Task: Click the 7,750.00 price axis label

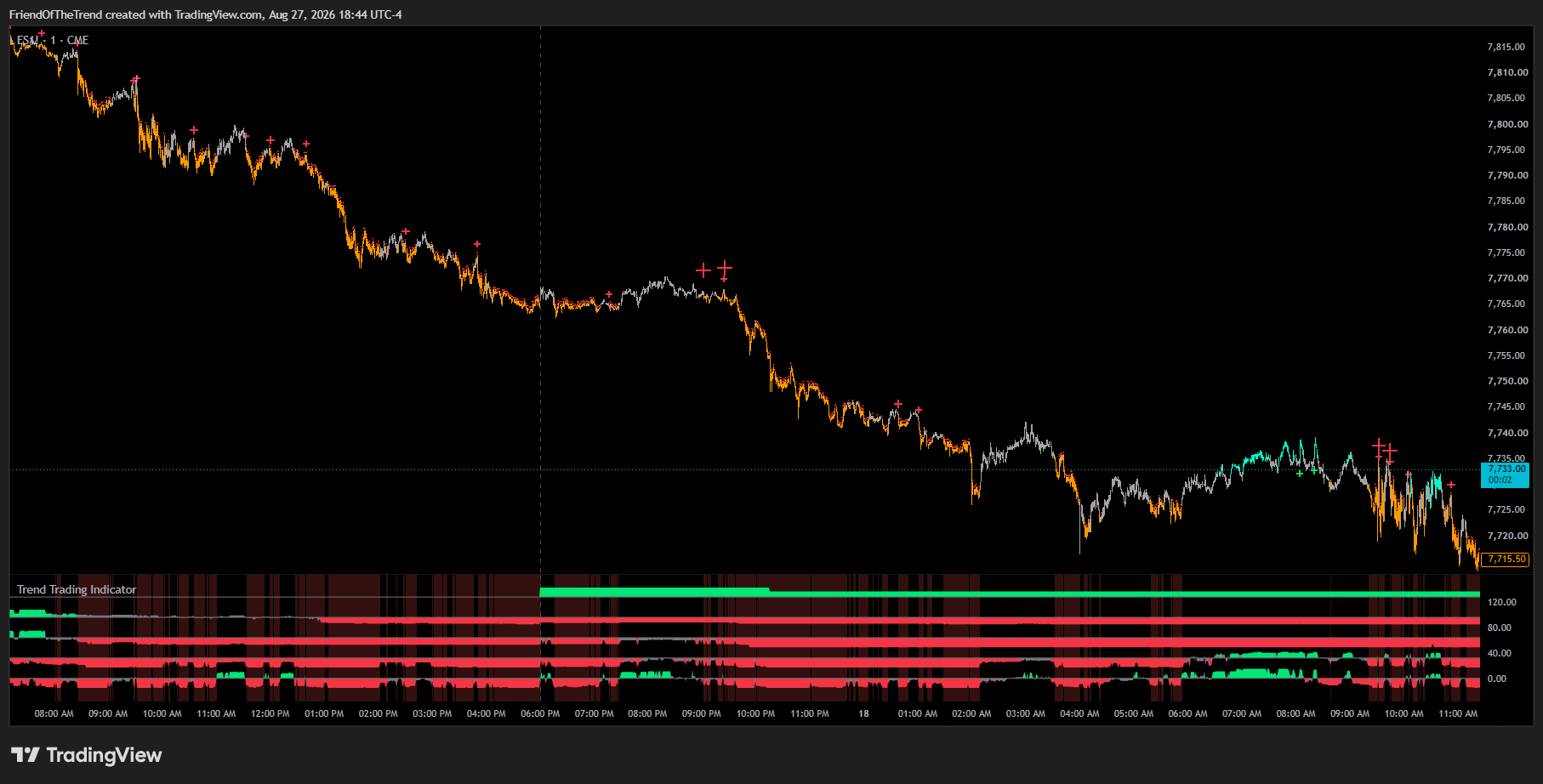Action: click(x=1506, y=381)
